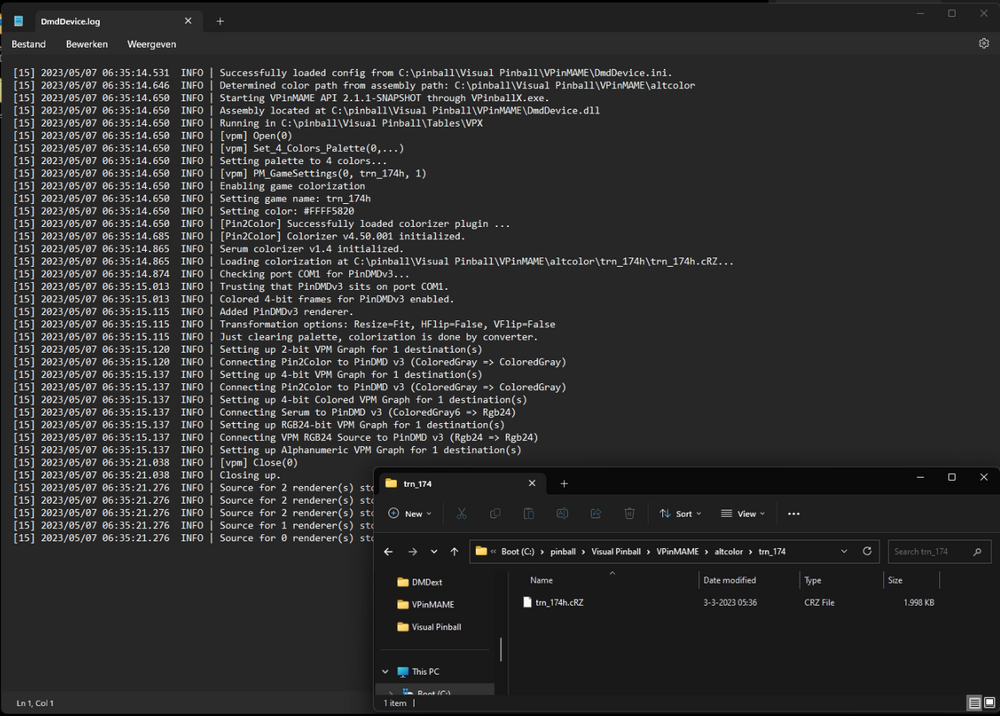Go forward in File Explorer
This screenshot has width=1000, height=716.
413,552
